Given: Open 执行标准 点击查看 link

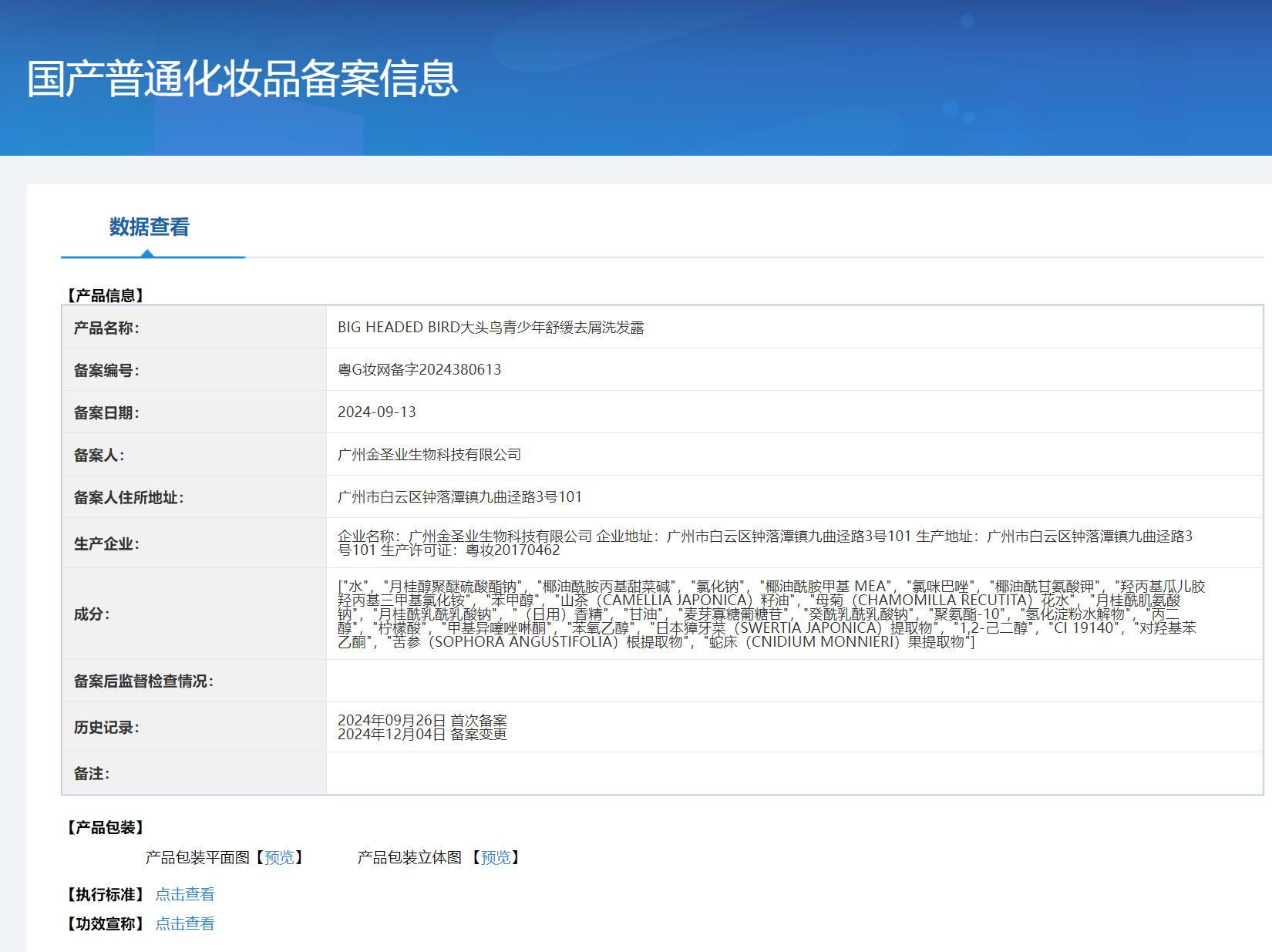Looking at the screenshot, I should tap(185, 894).
